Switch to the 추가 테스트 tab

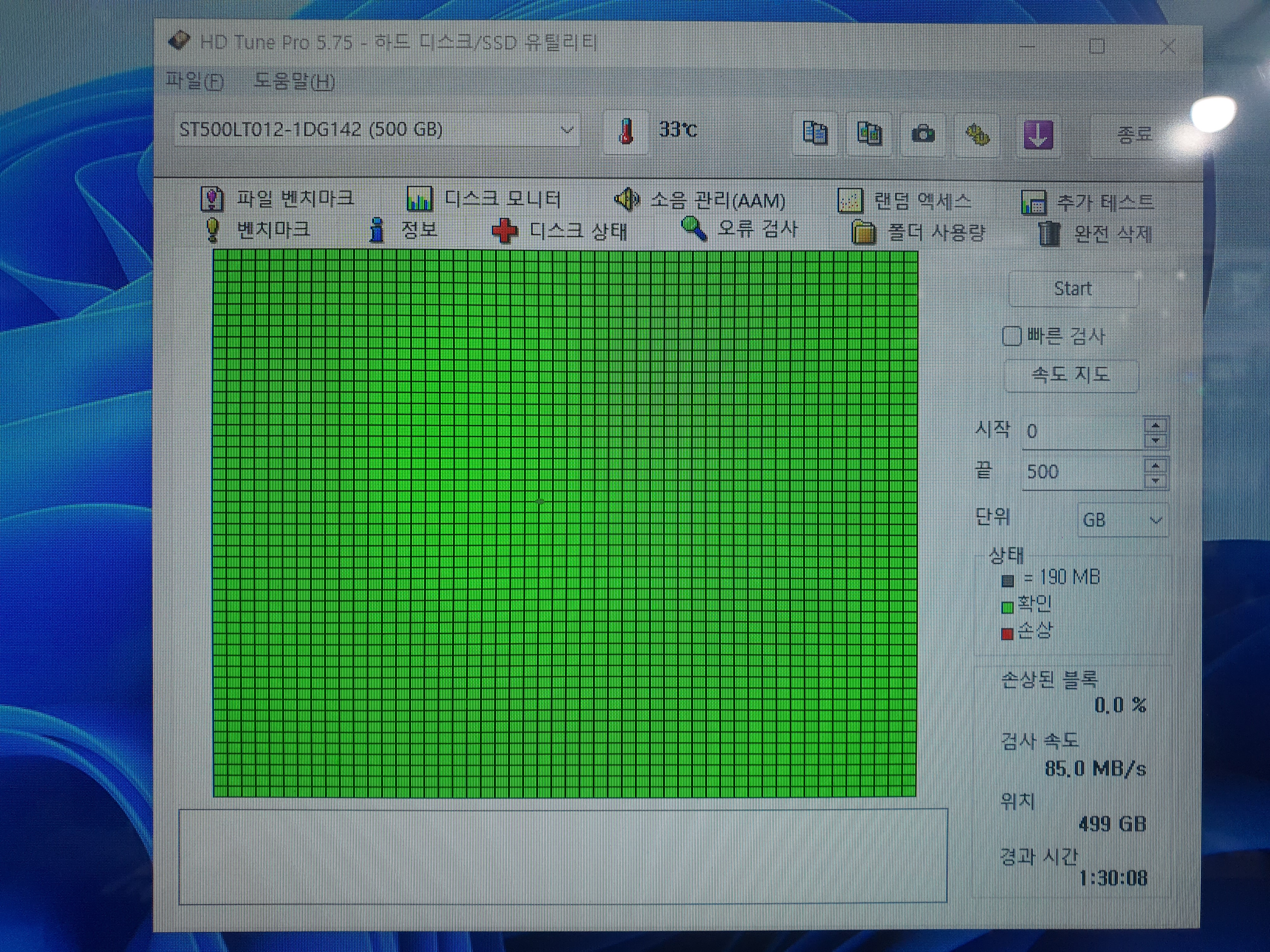point(1087,202)
